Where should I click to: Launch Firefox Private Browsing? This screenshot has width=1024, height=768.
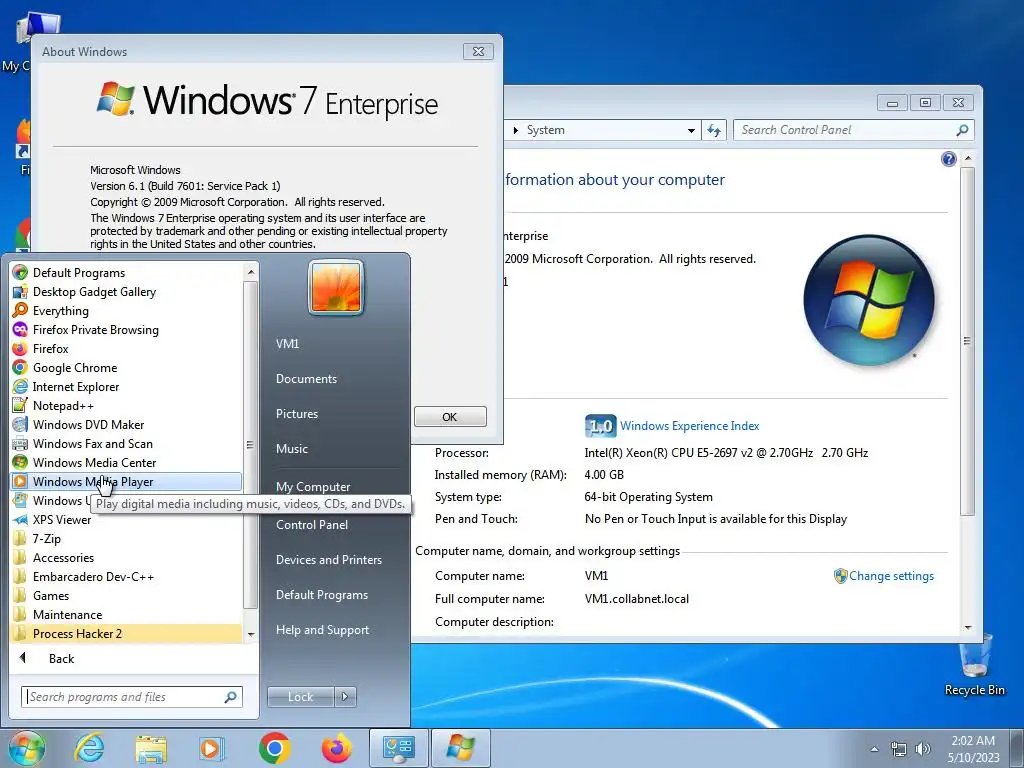point(127,330)
